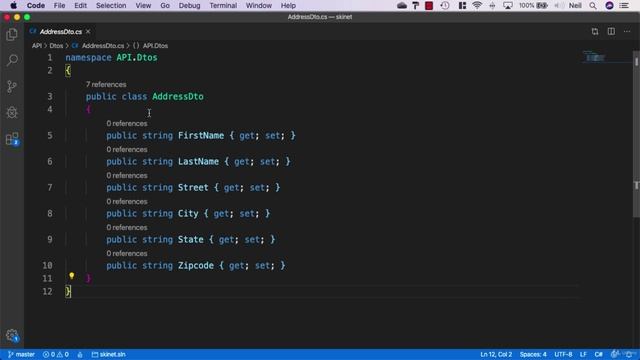This screenshot has height=360, width=640.
Task: Open the battery status in menu bar
Action: 533,5
